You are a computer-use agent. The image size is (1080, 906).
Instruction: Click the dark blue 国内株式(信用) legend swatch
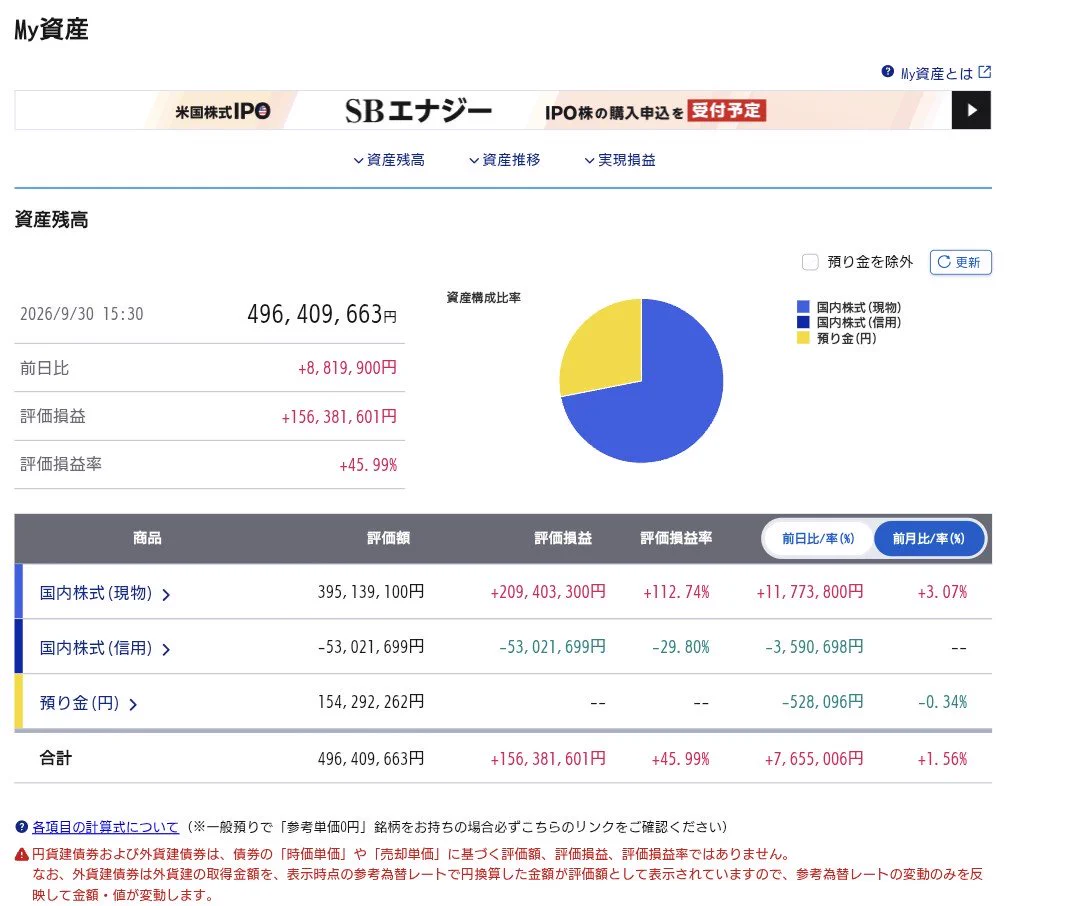[802, 322]
